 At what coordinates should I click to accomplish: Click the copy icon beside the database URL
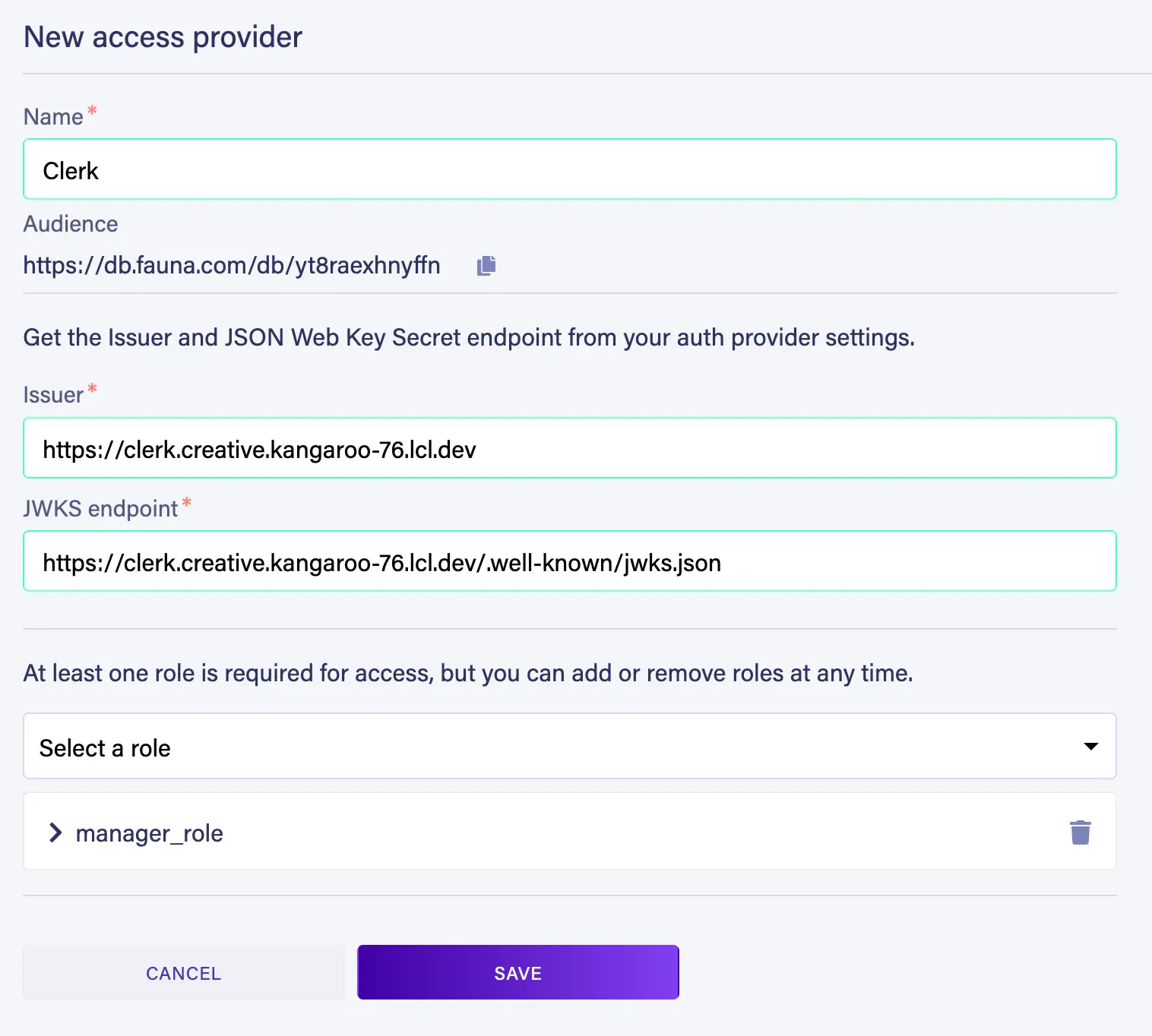(486, 265)
